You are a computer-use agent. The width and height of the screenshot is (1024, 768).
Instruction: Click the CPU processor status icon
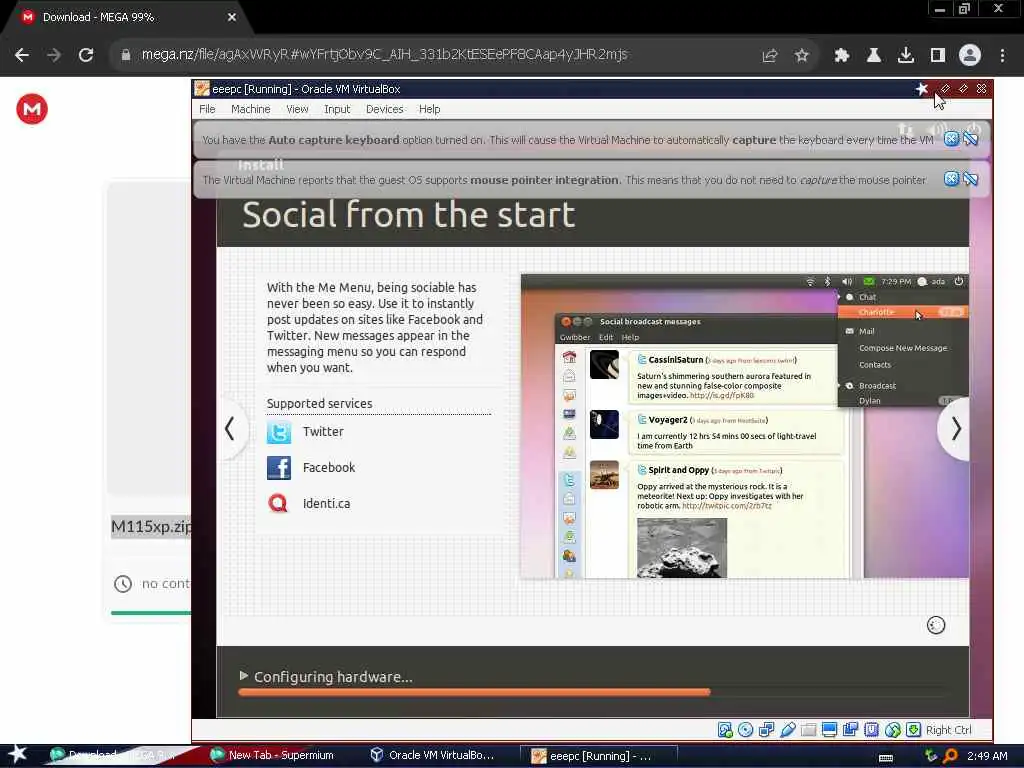[x=871, y=729]
